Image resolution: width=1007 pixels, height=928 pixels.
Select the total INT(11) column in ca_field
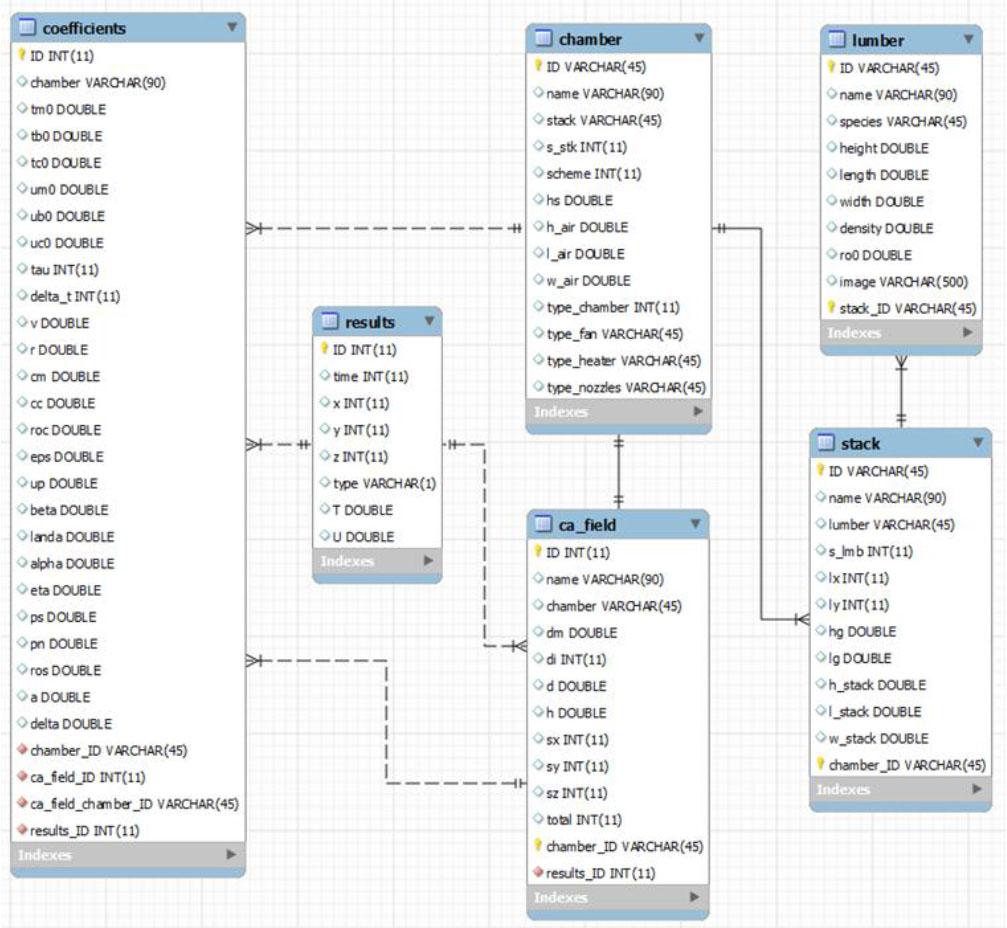point(583,820)
